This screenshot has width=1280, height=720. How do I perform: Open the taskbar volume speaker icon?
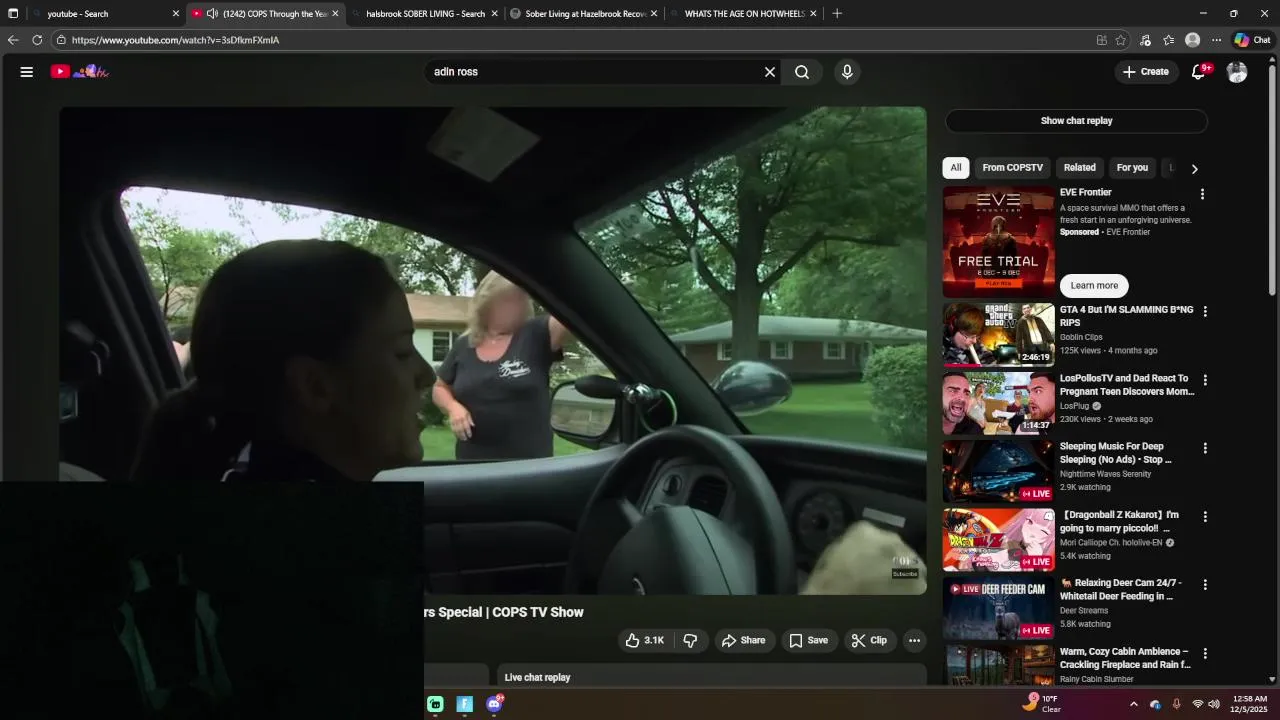point(1214,704)
